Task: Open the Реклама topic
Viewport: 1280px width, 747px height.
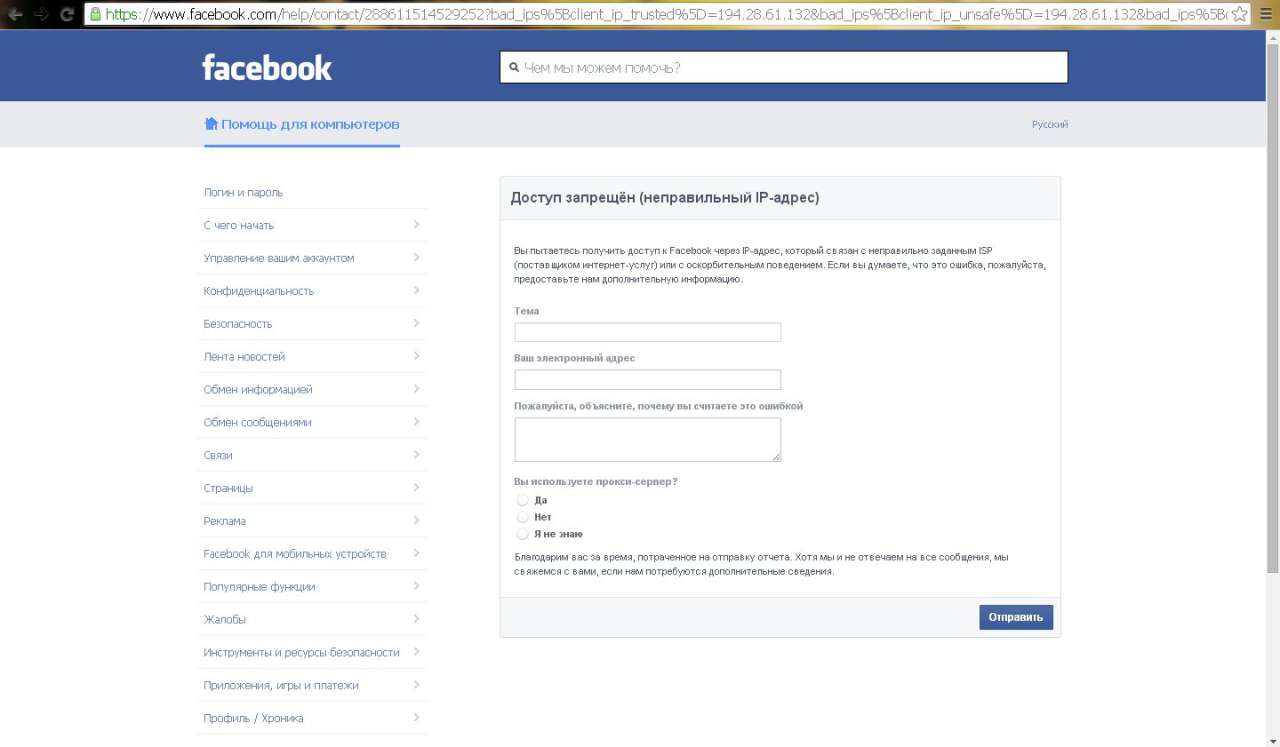Action: [x=224, y=521]
